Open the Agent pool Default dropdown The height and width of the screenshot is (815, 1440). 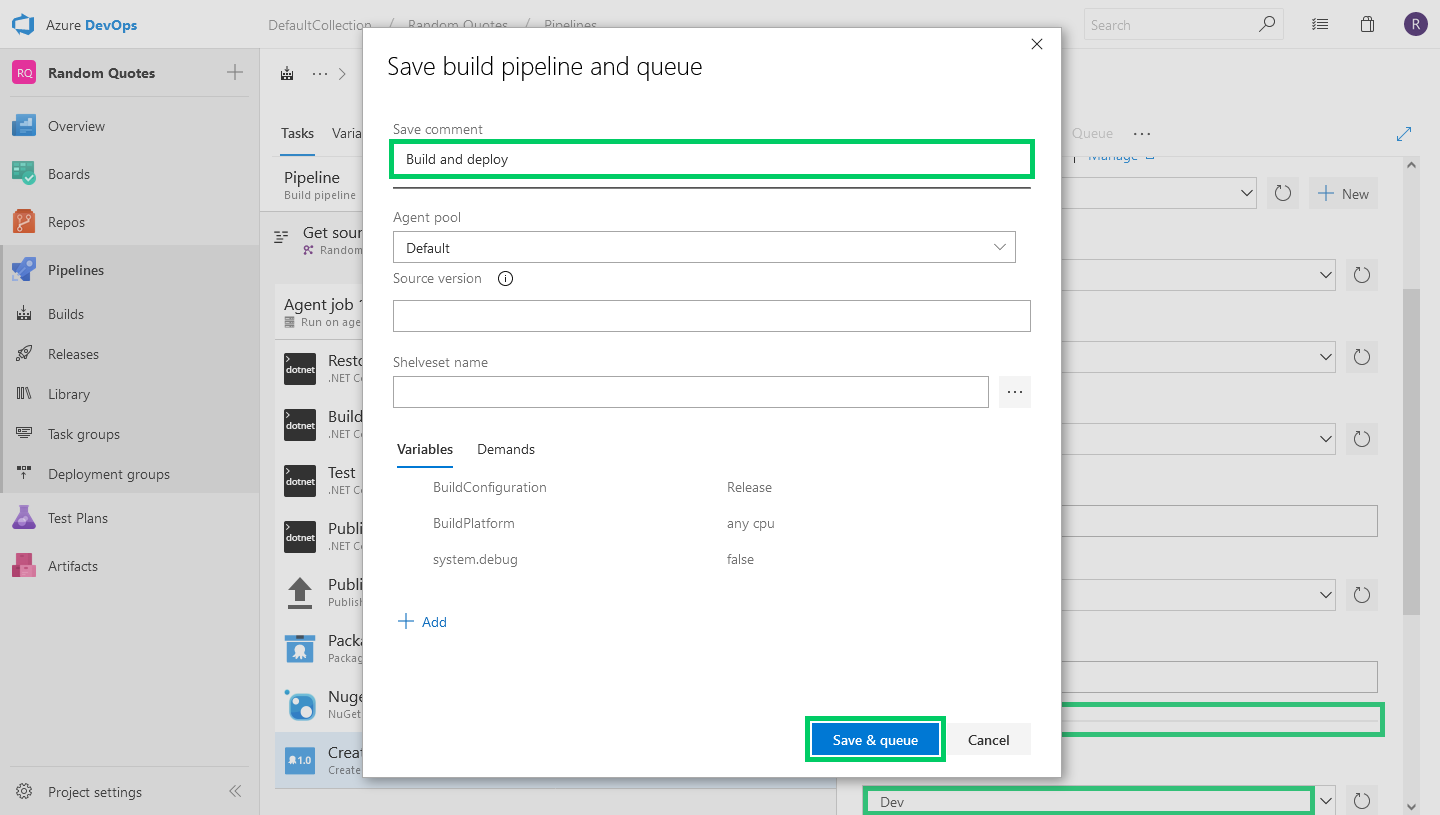click(x=704, y=247)
